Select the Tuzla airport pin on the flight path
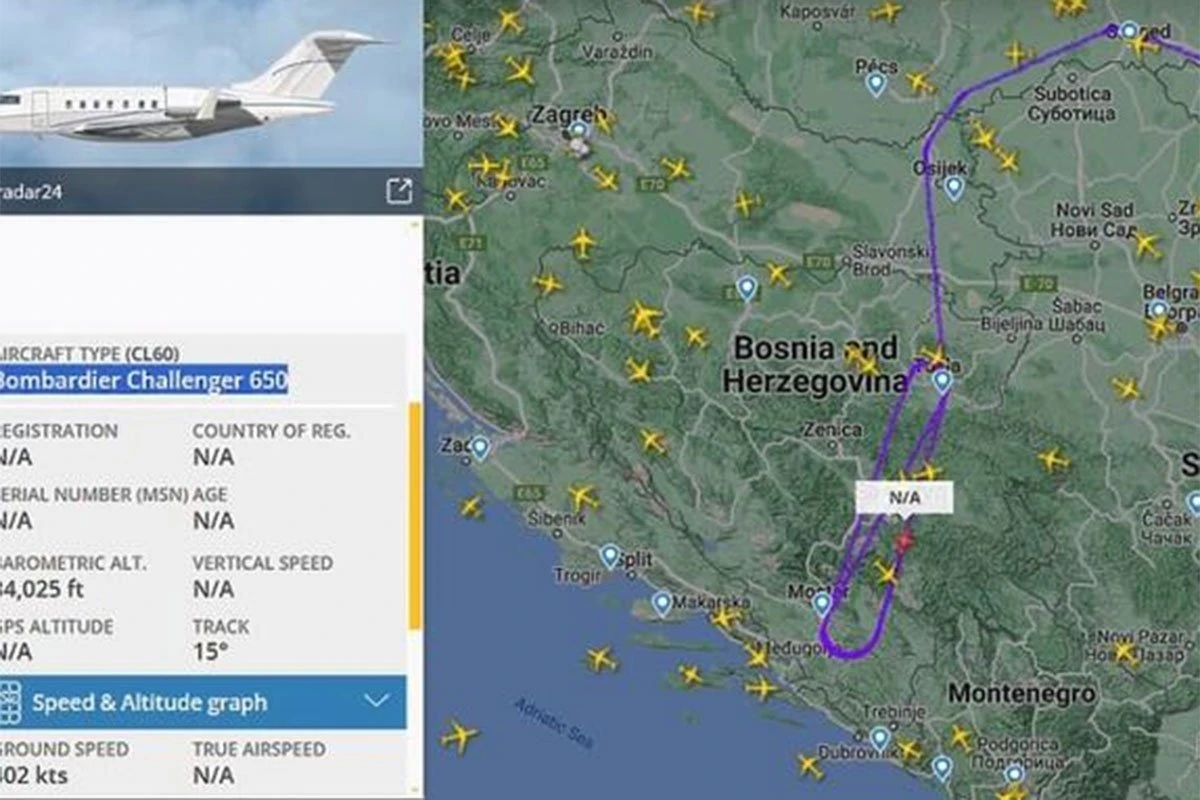Image resolution: width=1200 pixels, height=800 pixels. point(942,380)
